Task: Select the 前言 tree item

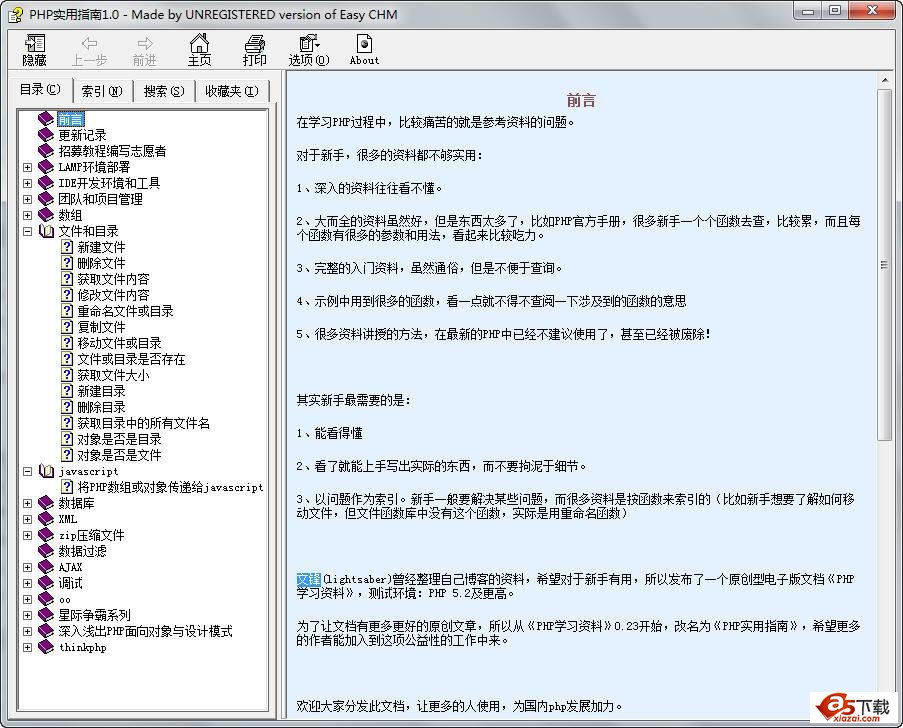Action: point(71,120)
